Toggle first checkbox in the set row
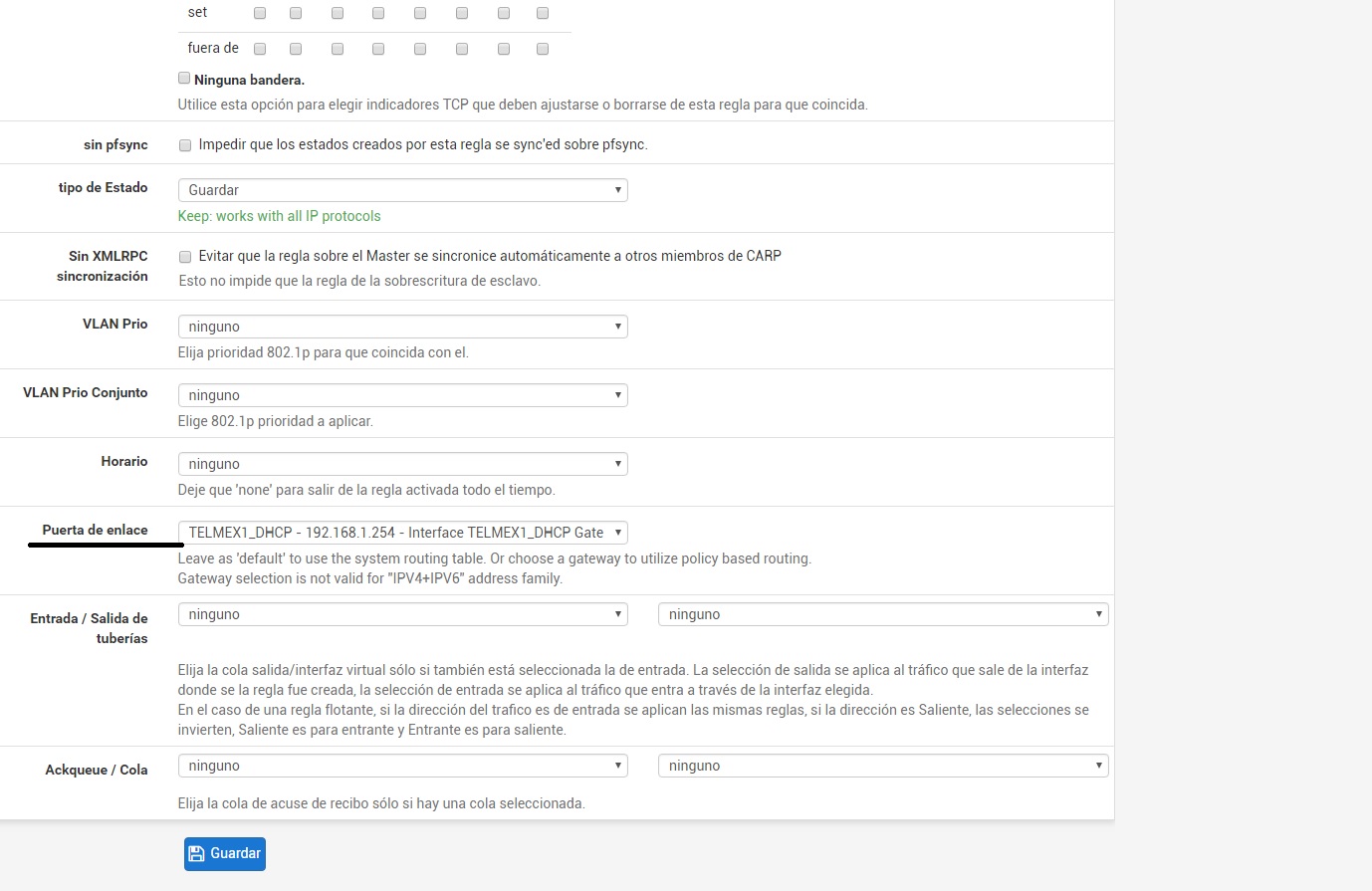The image size is (1372, 891). (x=260, y=13)
